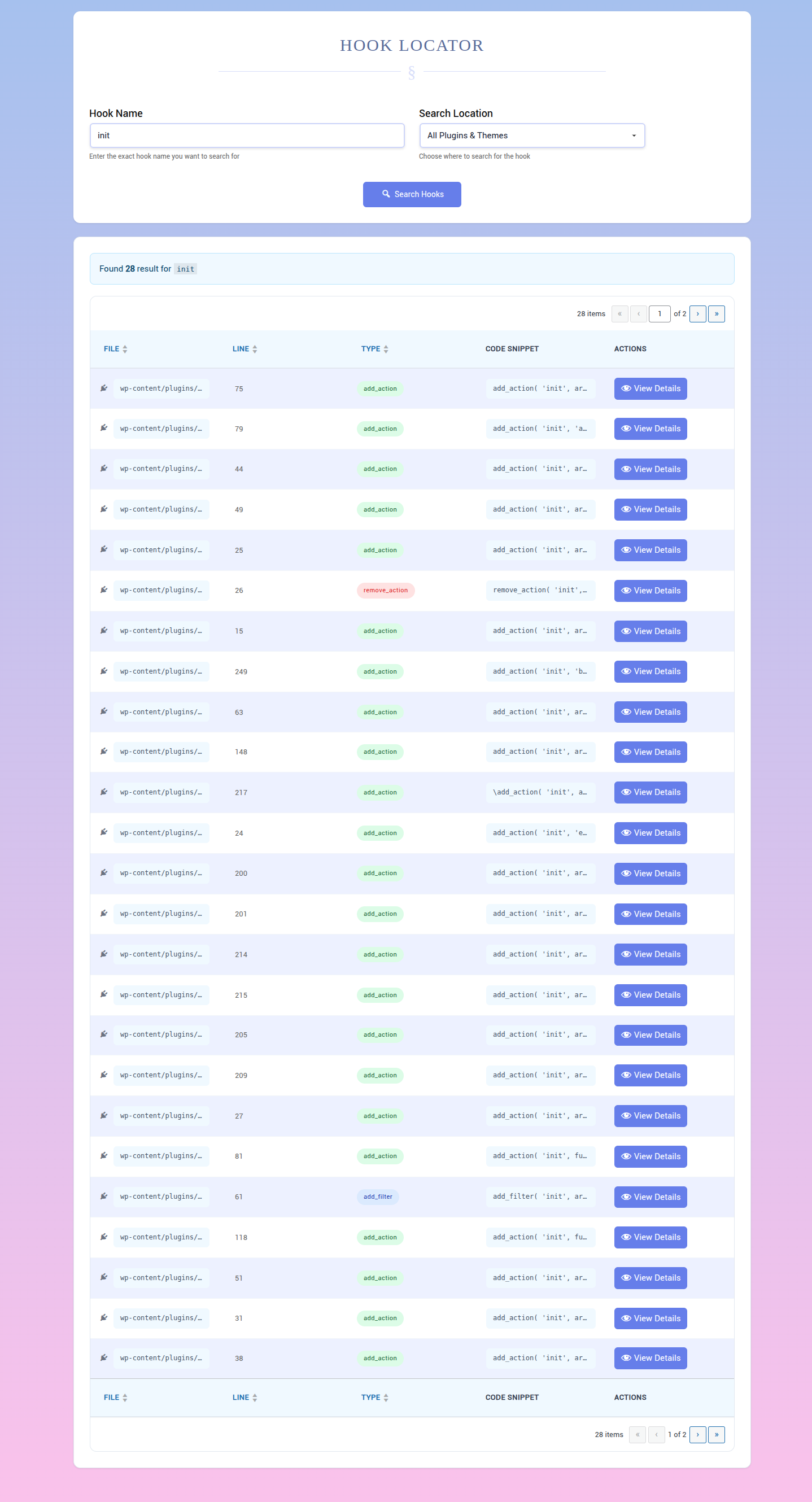The image size is (812, 1502).
Task: Click the plugin icon beside the remove_action row
Action: (x=104, y=590)
